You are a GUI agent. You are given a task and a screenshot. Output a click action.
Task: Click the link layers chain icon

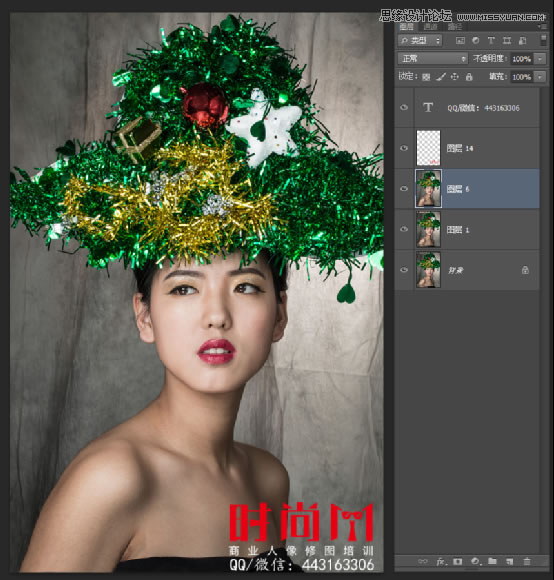coord(422,561)
